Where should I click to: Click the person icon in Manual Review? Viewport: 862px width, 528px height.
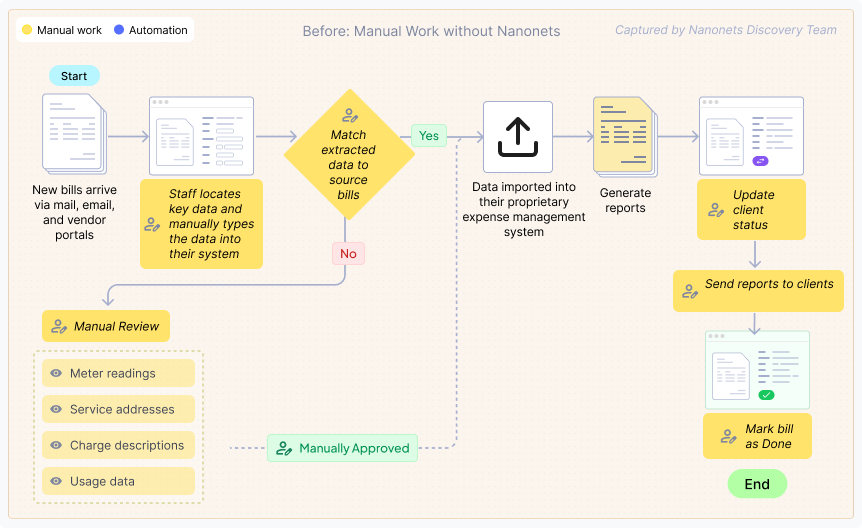(59, 326)
